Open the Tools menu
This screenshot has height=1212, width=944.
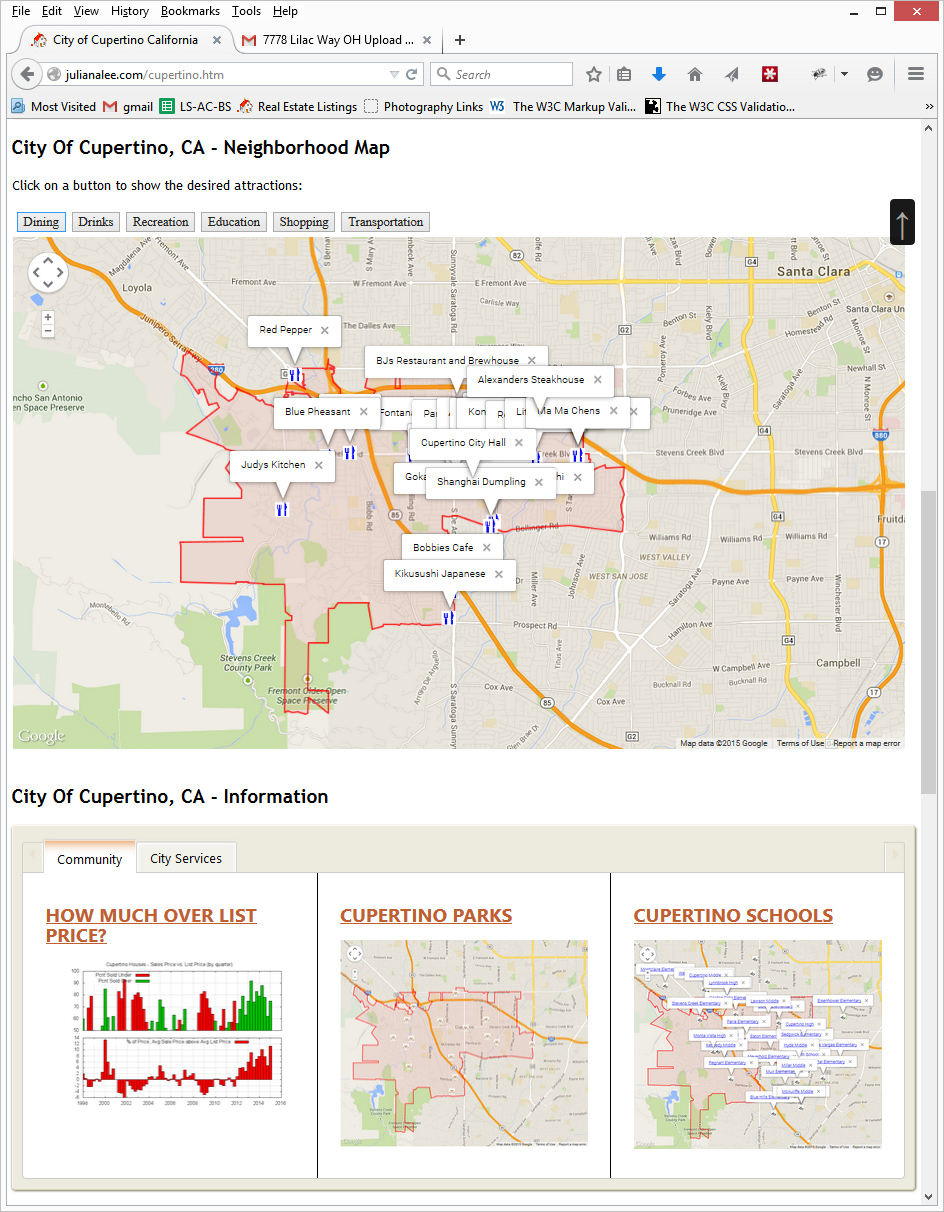[x=246, y=11]
